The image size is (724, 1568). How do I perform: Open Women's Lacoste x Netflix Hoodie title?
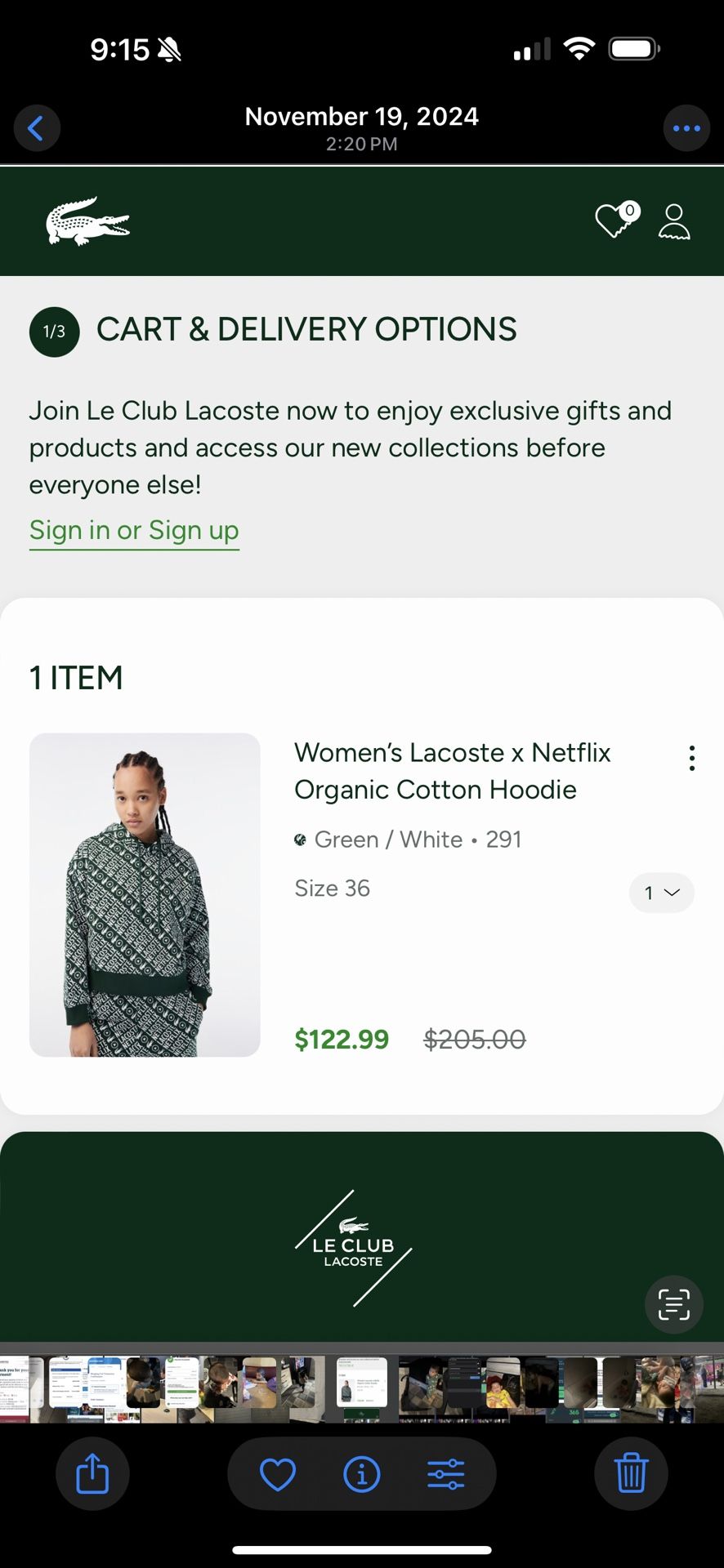(x=452, y=771)
